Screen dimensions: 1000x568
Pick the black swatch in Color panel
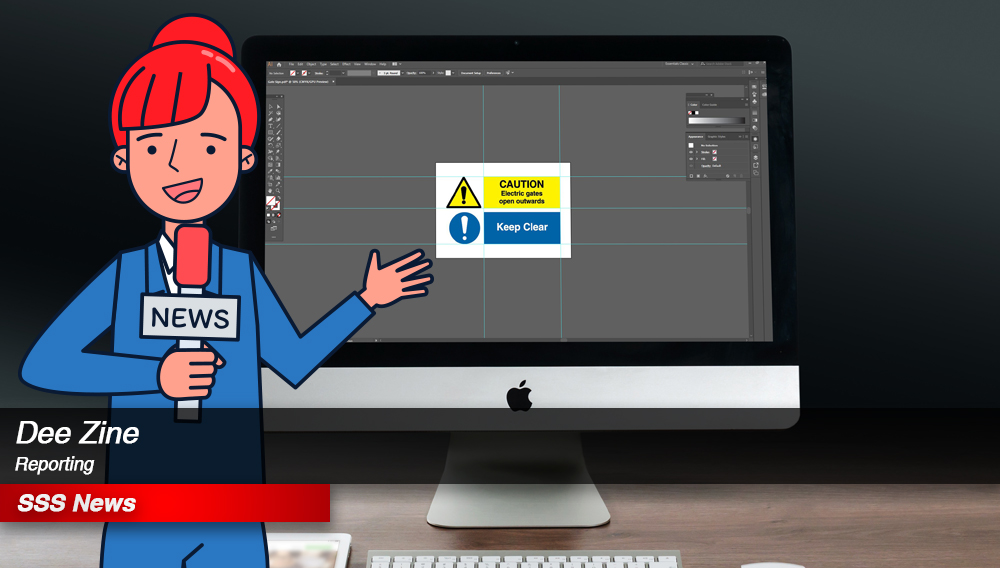tap(693, 113)
